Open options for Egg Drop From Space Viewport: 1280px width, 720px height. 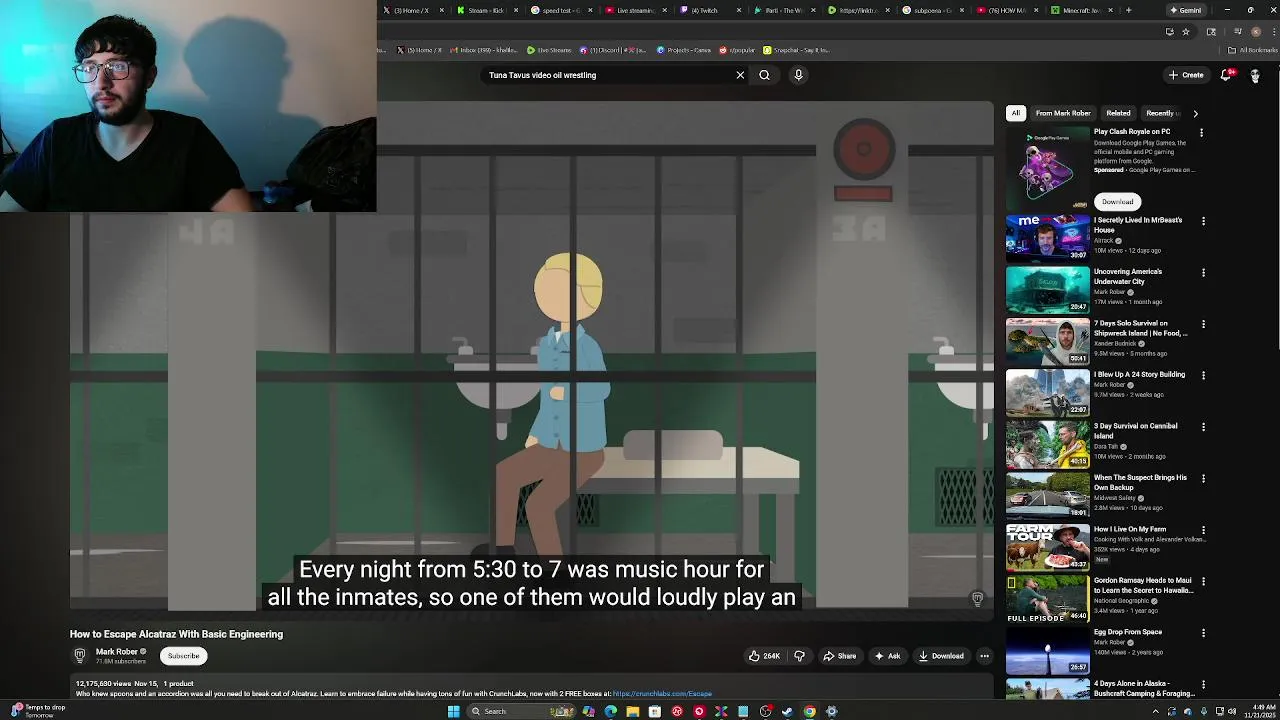[x=1203, y=633]
